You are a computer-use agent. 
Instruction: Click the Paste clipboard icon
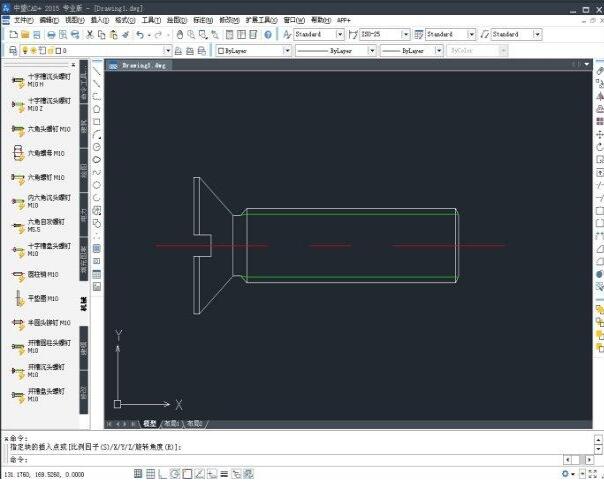pos(113,35)
